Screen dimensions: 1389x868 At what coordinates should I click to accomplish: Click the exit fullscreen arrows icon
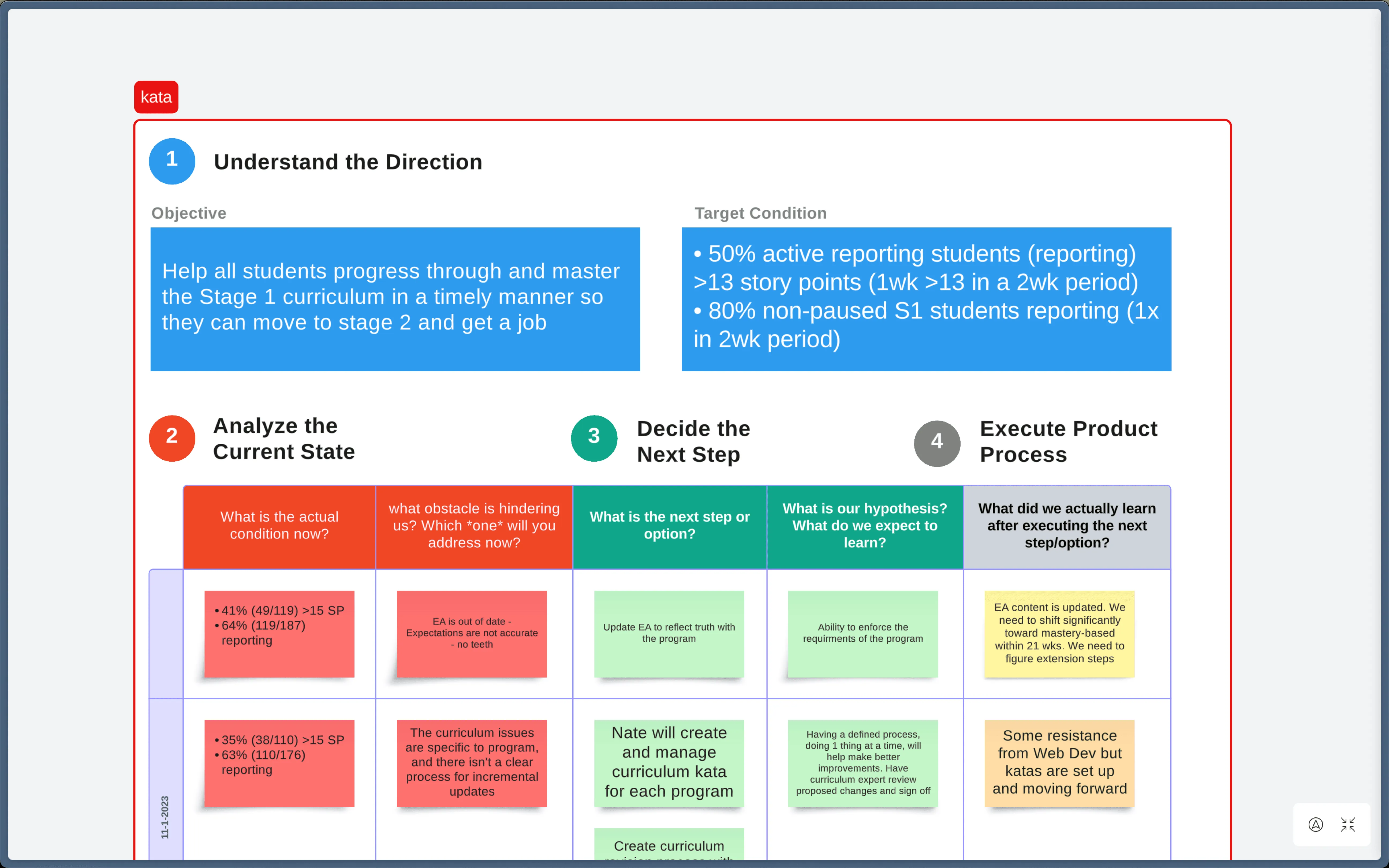[1348, 824]
